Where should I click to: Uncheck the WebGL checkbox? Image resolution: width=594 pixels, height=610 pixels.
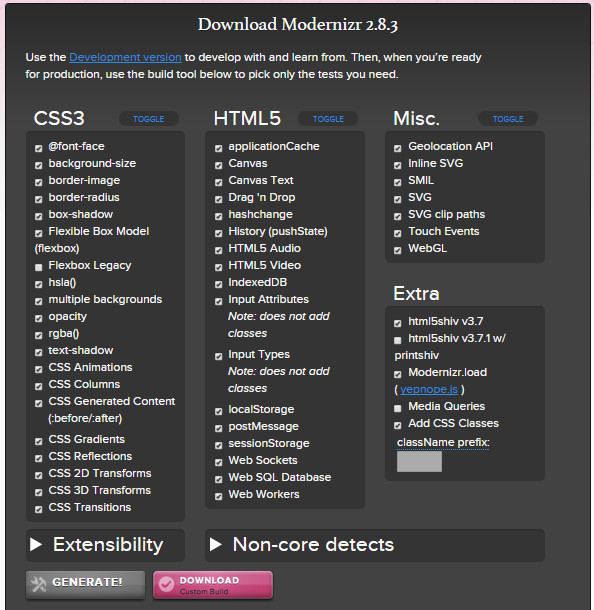point(398,250)
